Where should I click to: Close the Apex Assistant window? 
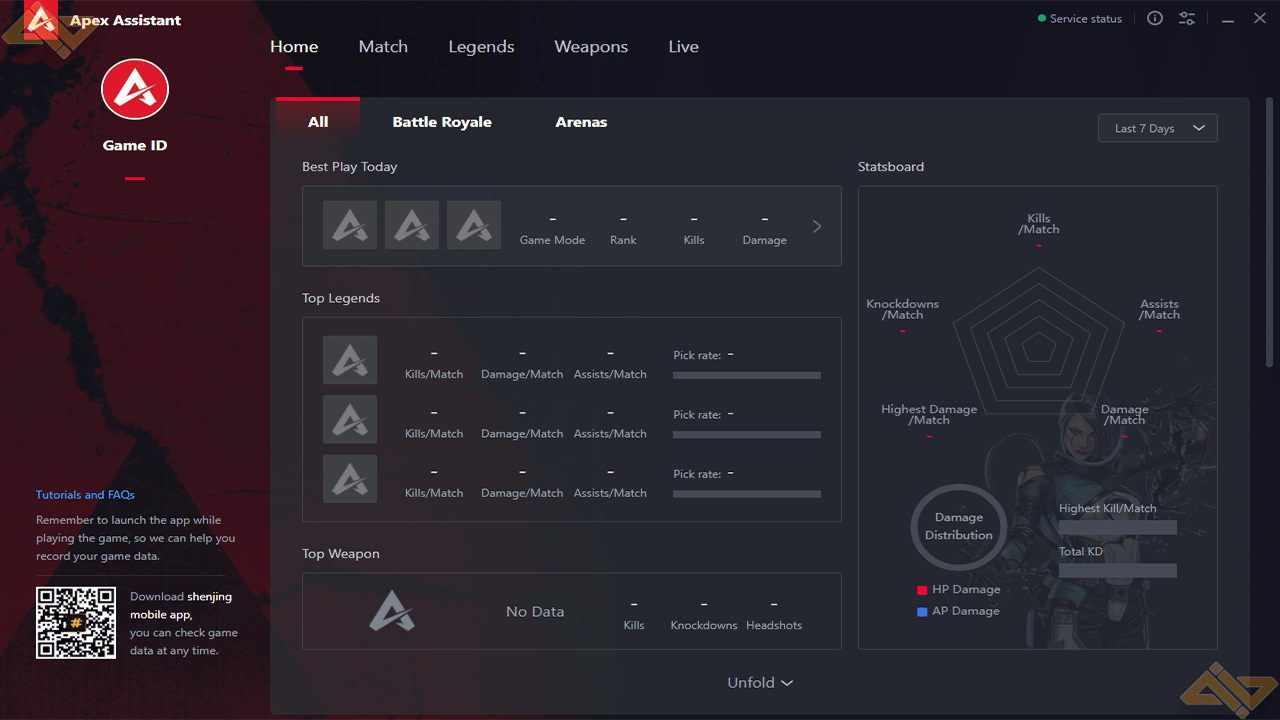(x=1260, y=18)
